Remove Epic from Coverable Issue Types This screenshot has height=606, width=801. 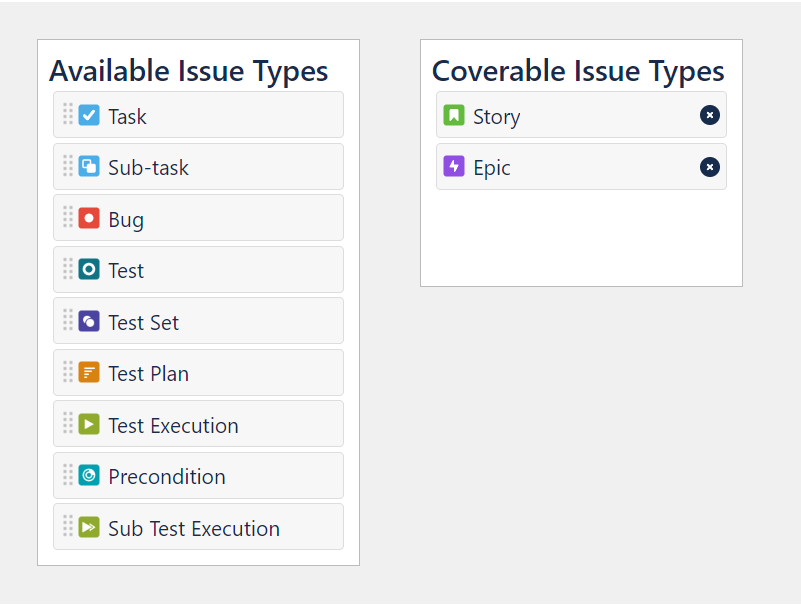(x=709, y=167)
